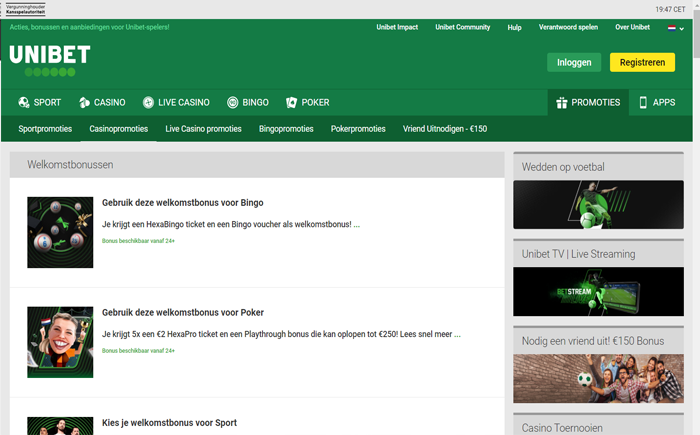Click the Registreren button
Screen dimensions: 700x435
[642, 63]
